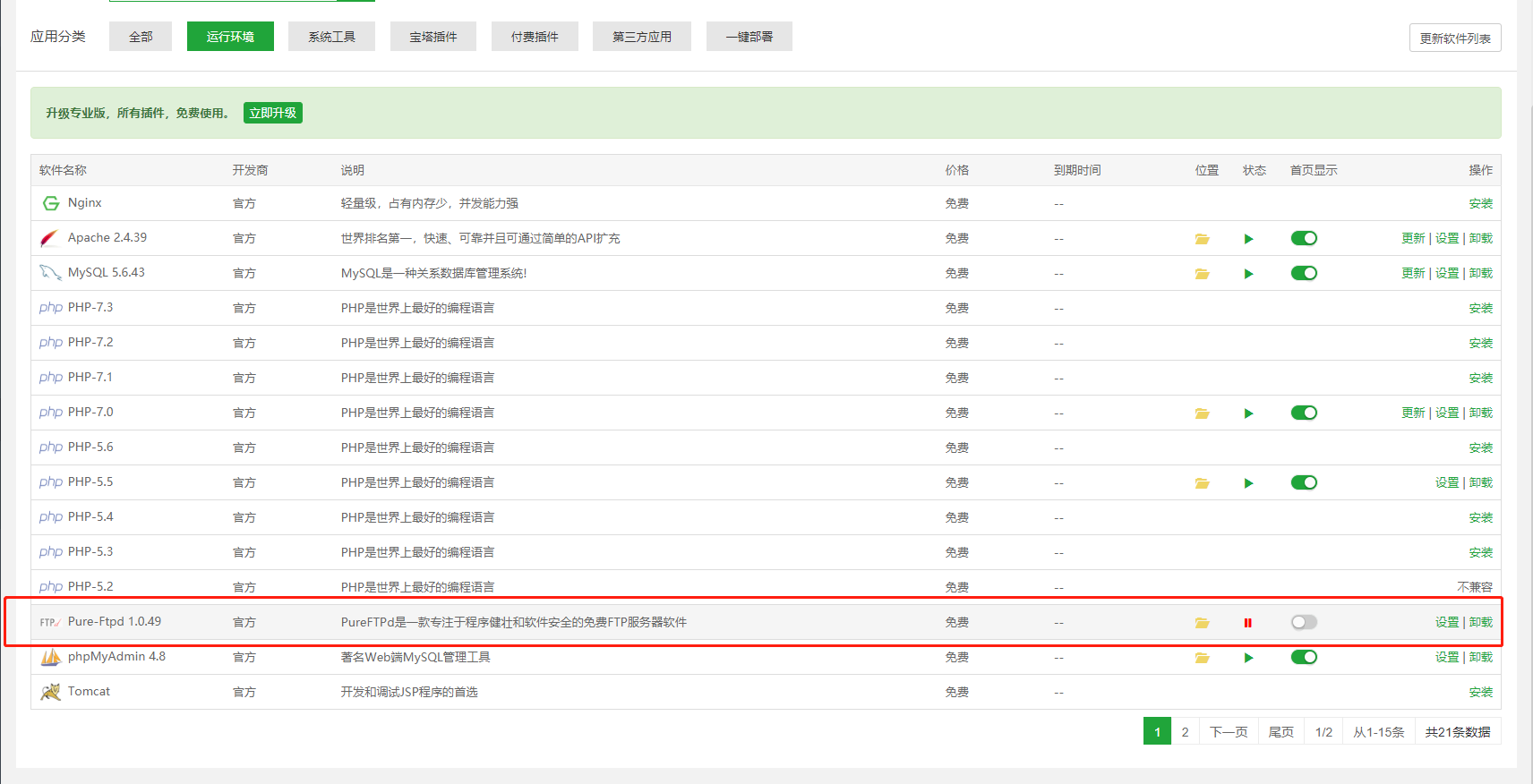Select the 第三方应用 category tab
The height and width of the screenshot is (784, 1533).
tap(642, 37)
